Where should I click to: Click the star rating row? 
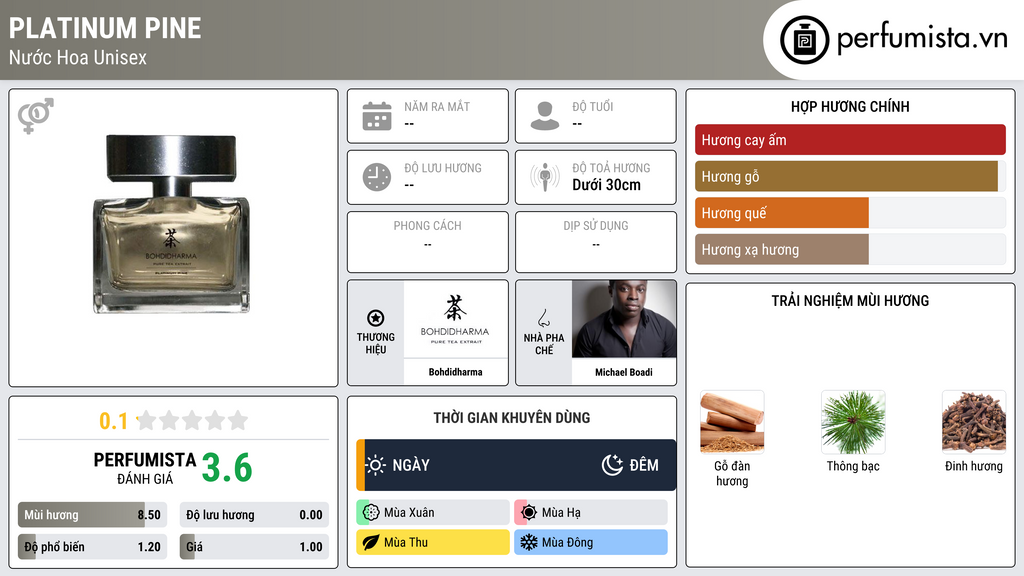(x=192, y=421)
